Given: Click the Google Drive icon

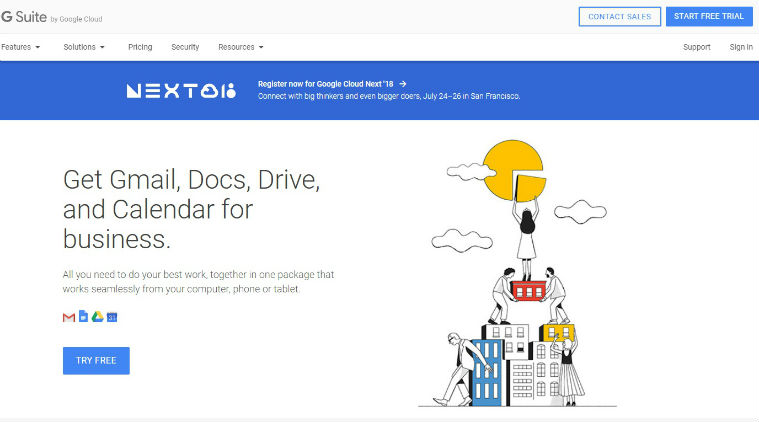Looking at the screenshot, I should click(98, 317).
